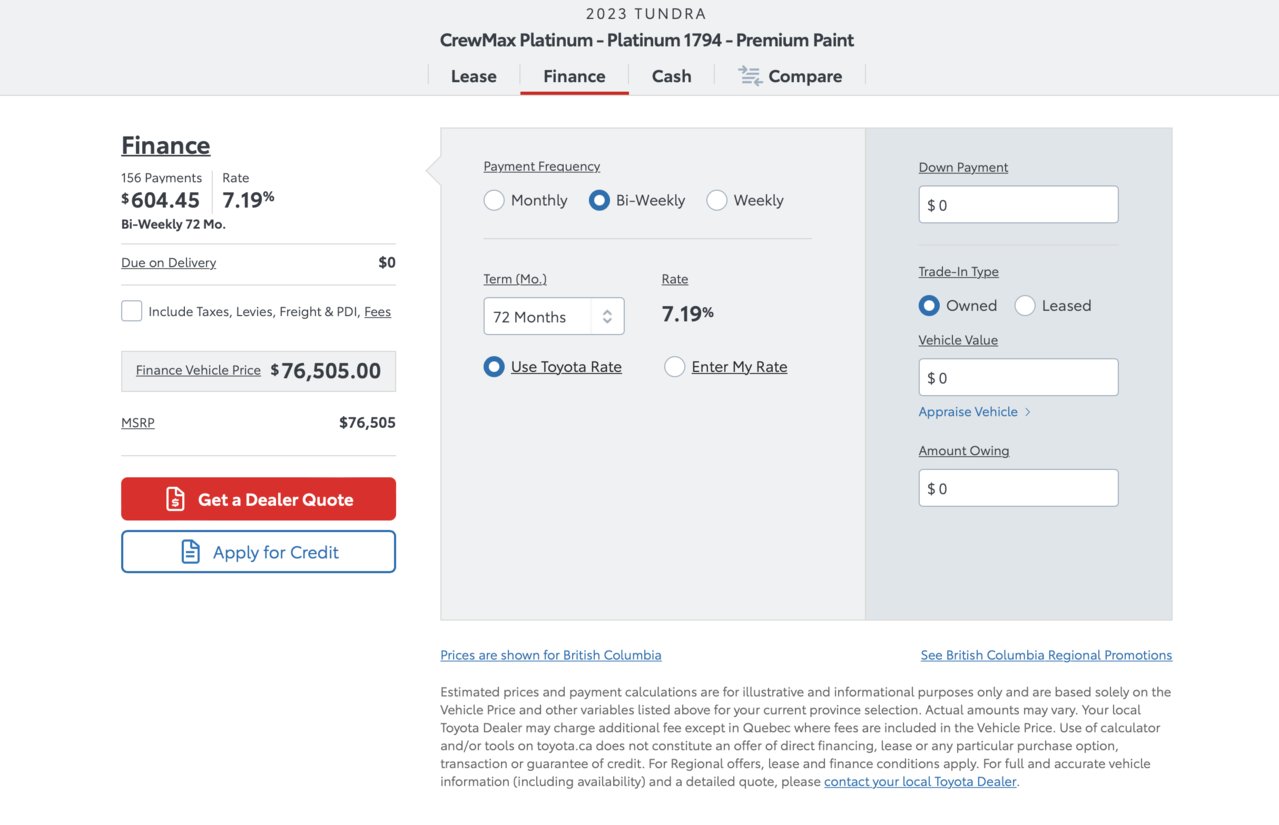Follow the contact your local Toyota Dealer link
This screenshot has width=1279, height=825.
click(920, 782)
